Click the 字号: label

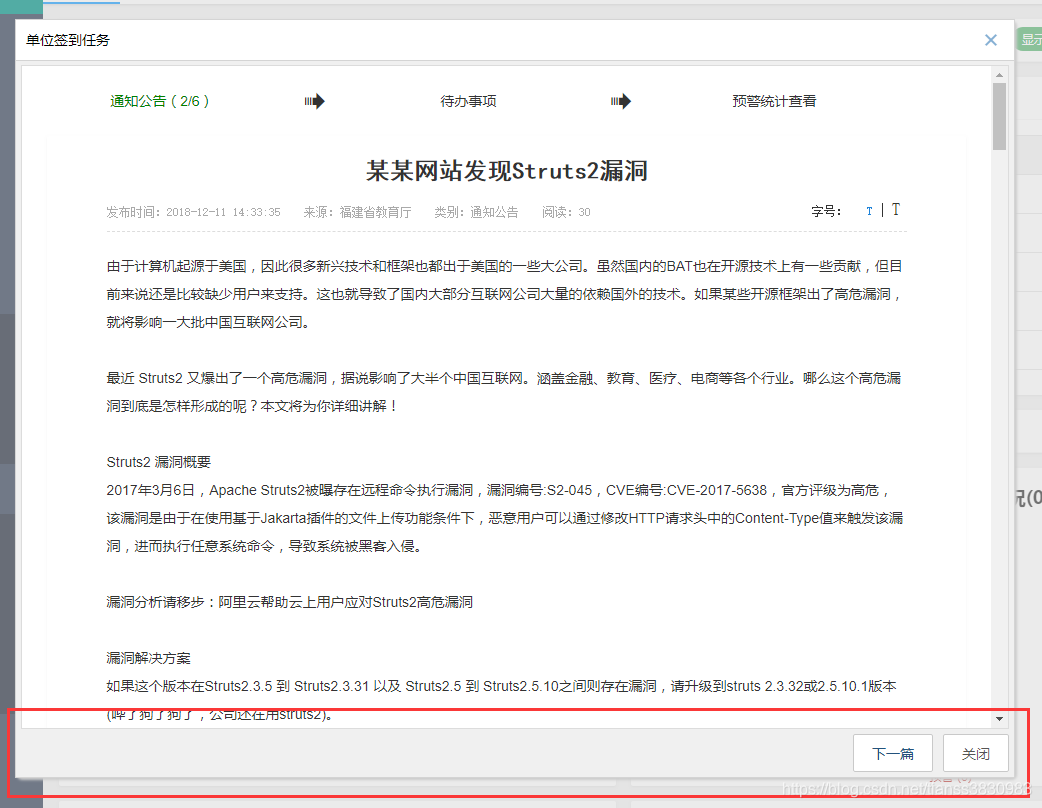826,211
